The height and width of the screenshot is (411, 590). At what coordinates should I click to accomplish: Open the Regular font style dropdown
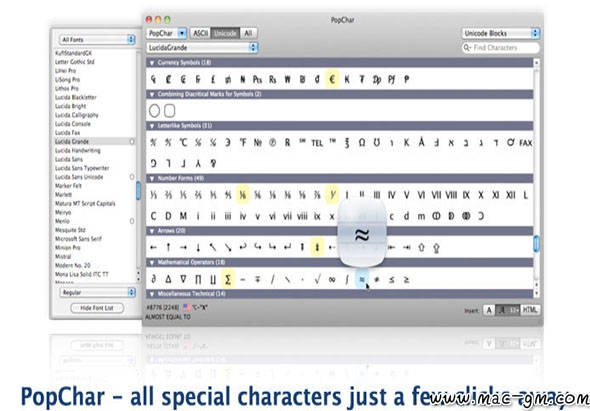[x=97, y=292]
